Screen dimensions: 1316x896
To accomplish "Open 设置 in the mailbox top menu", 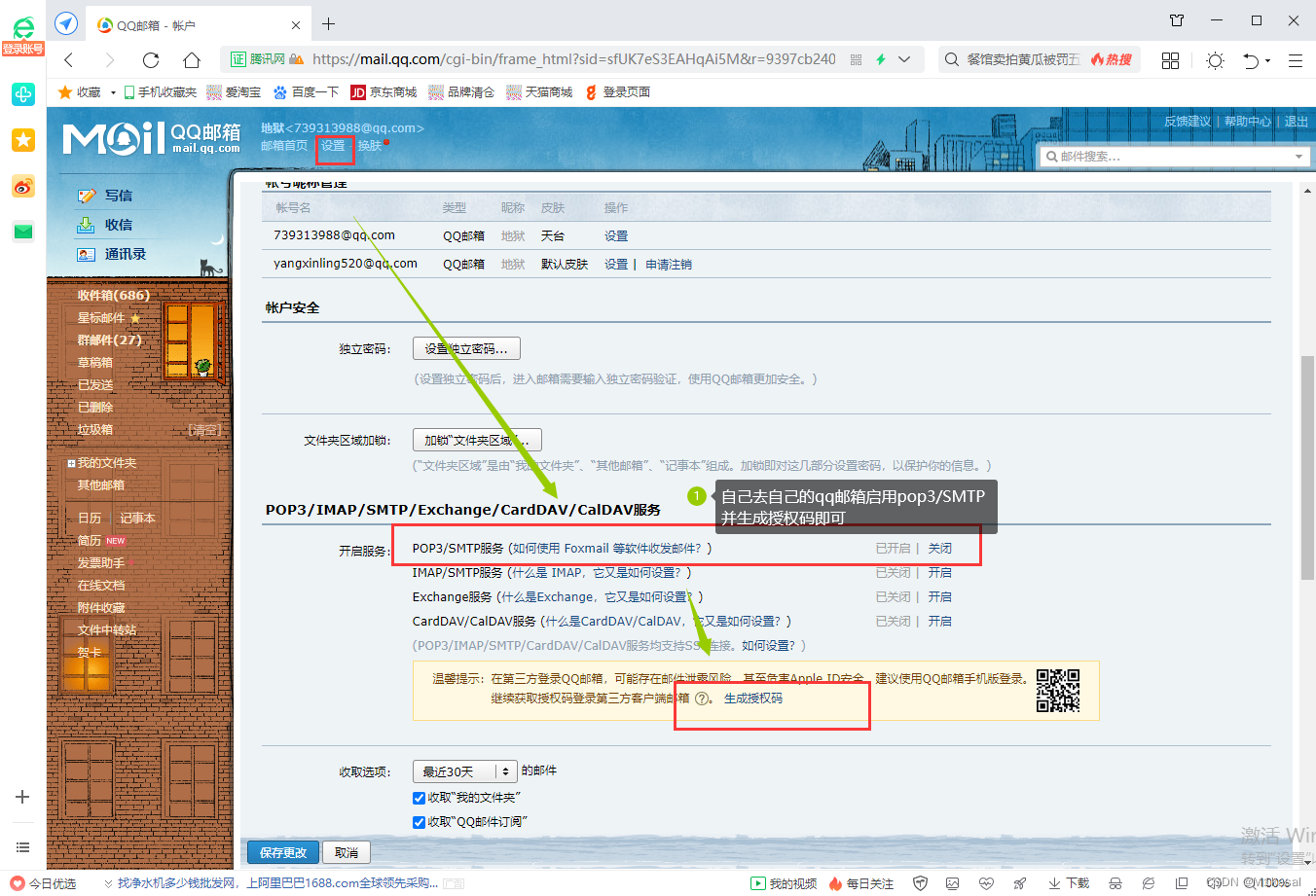I will tap(333, 146).
